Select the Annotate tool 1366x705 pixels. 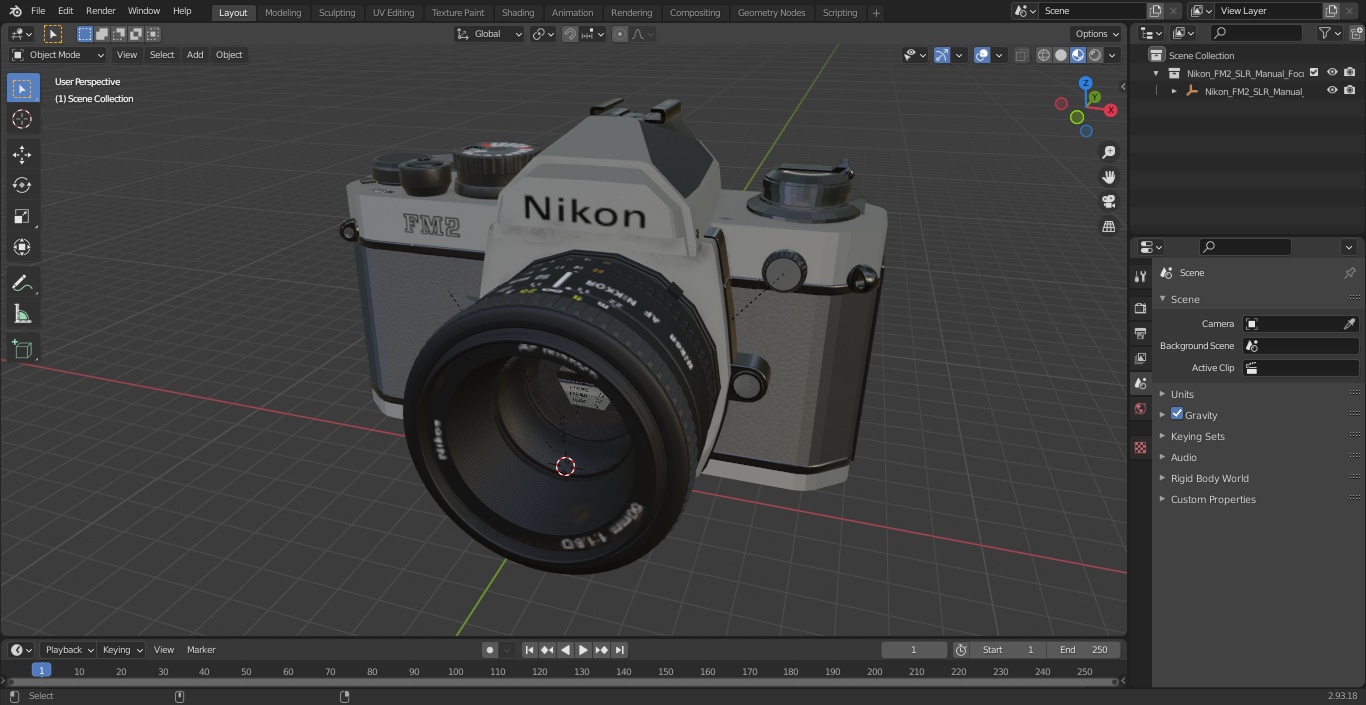coord(22,284)
